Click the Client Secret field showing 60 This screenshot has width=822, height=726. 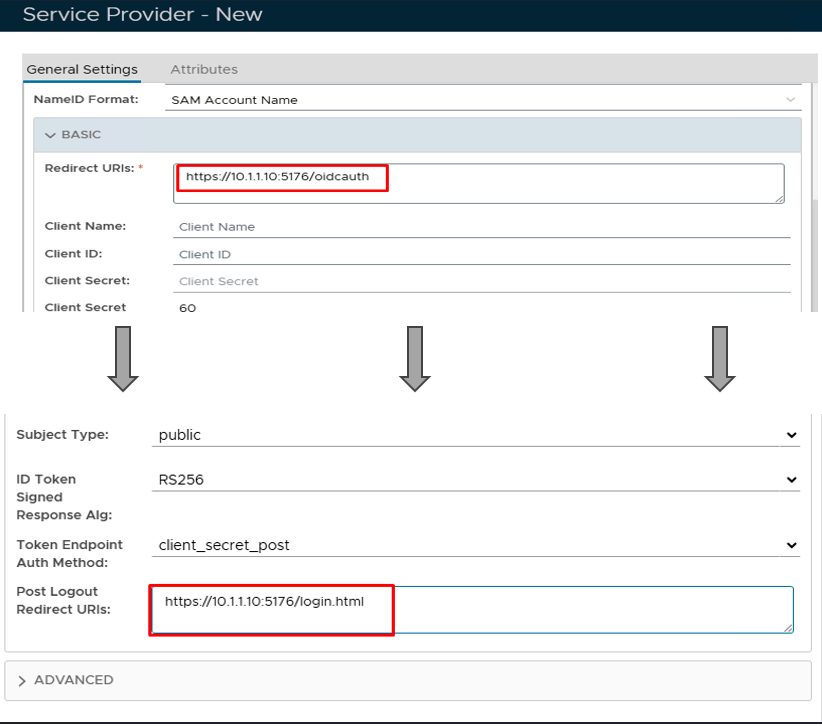click(480, 308)
